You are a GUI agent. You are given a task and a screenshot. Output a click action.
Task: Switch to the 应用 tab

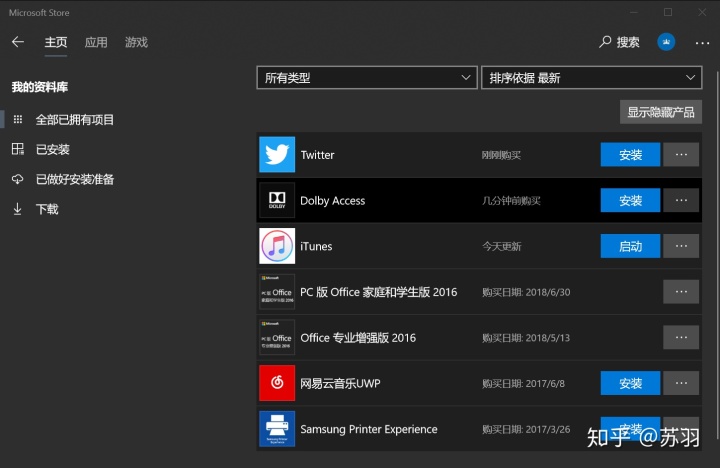point(96,42)
